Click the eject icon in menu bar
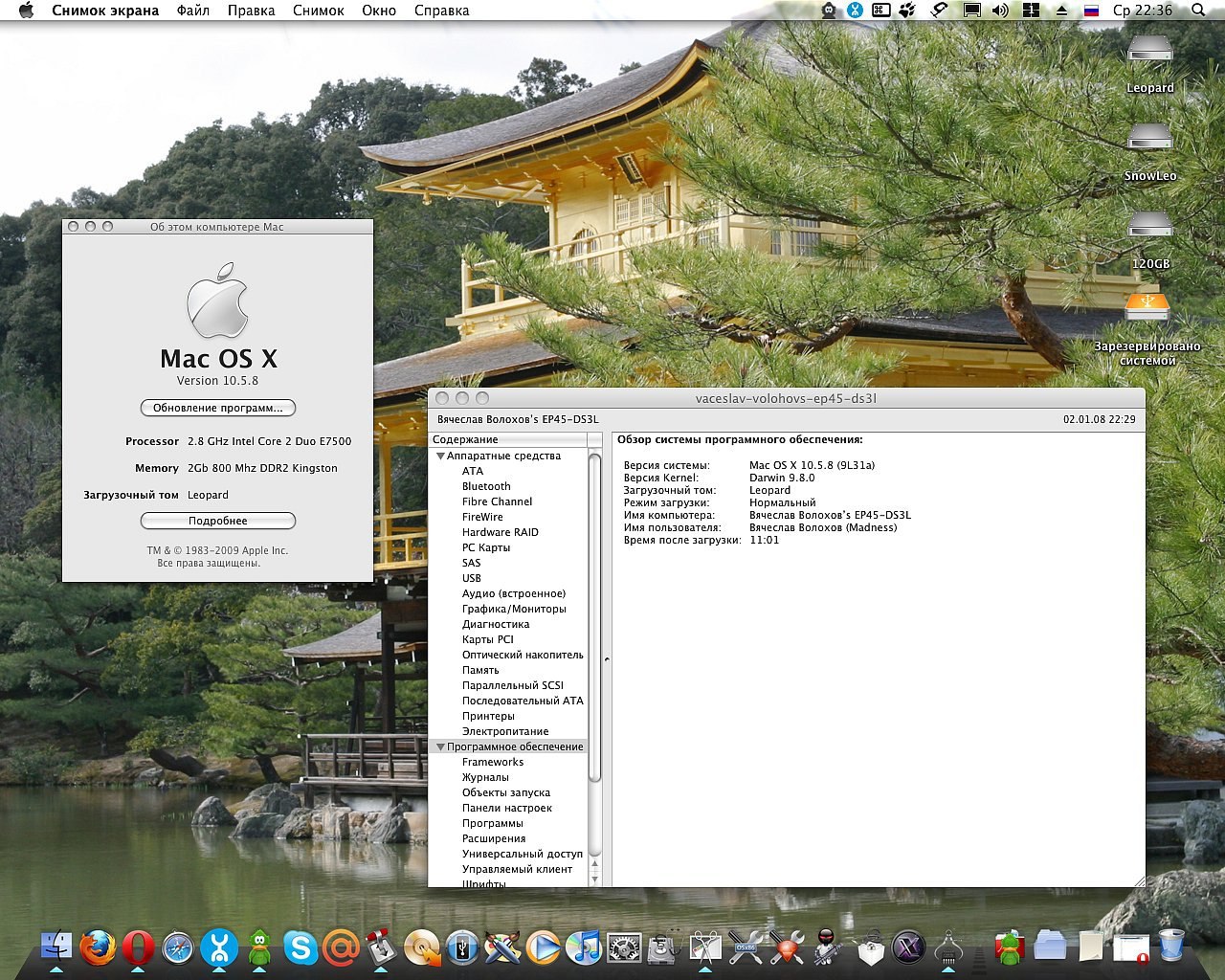Viewport: 1225px width, 980px height. coord(1060,11)
